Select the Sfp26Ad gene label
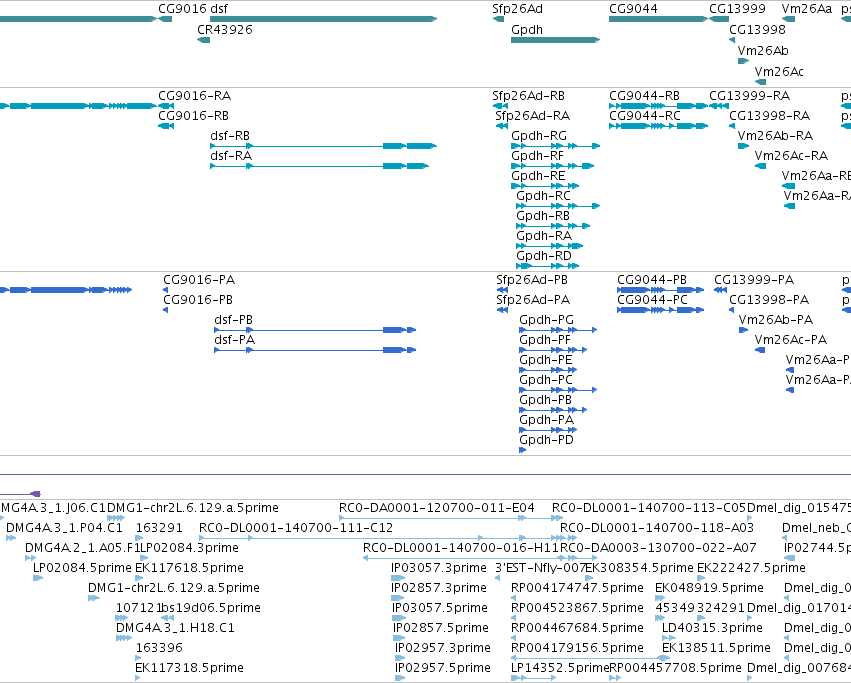 [517, 9]
